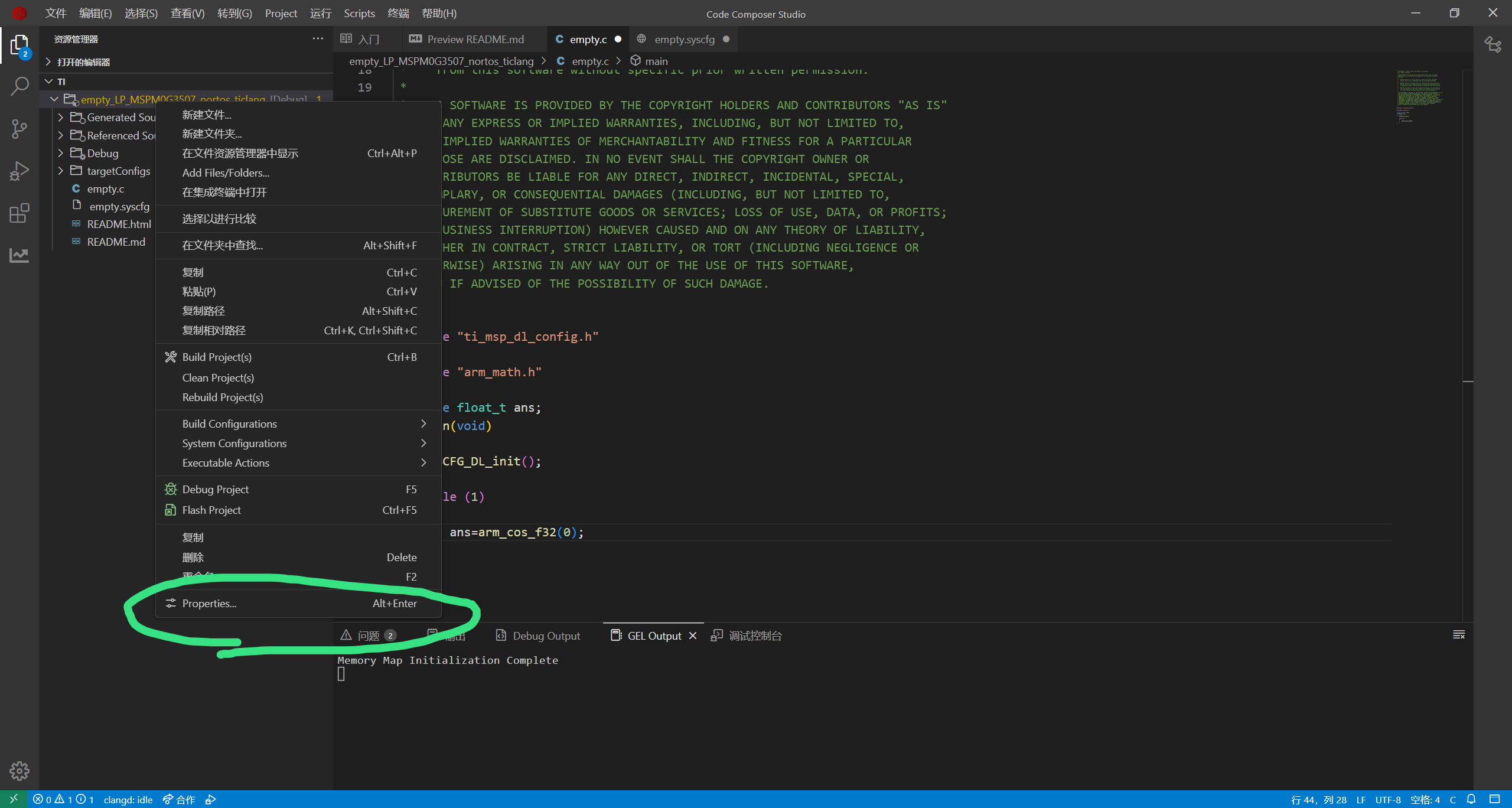
Task: Open the Manage gear icon
Action: tap(19, 770)
